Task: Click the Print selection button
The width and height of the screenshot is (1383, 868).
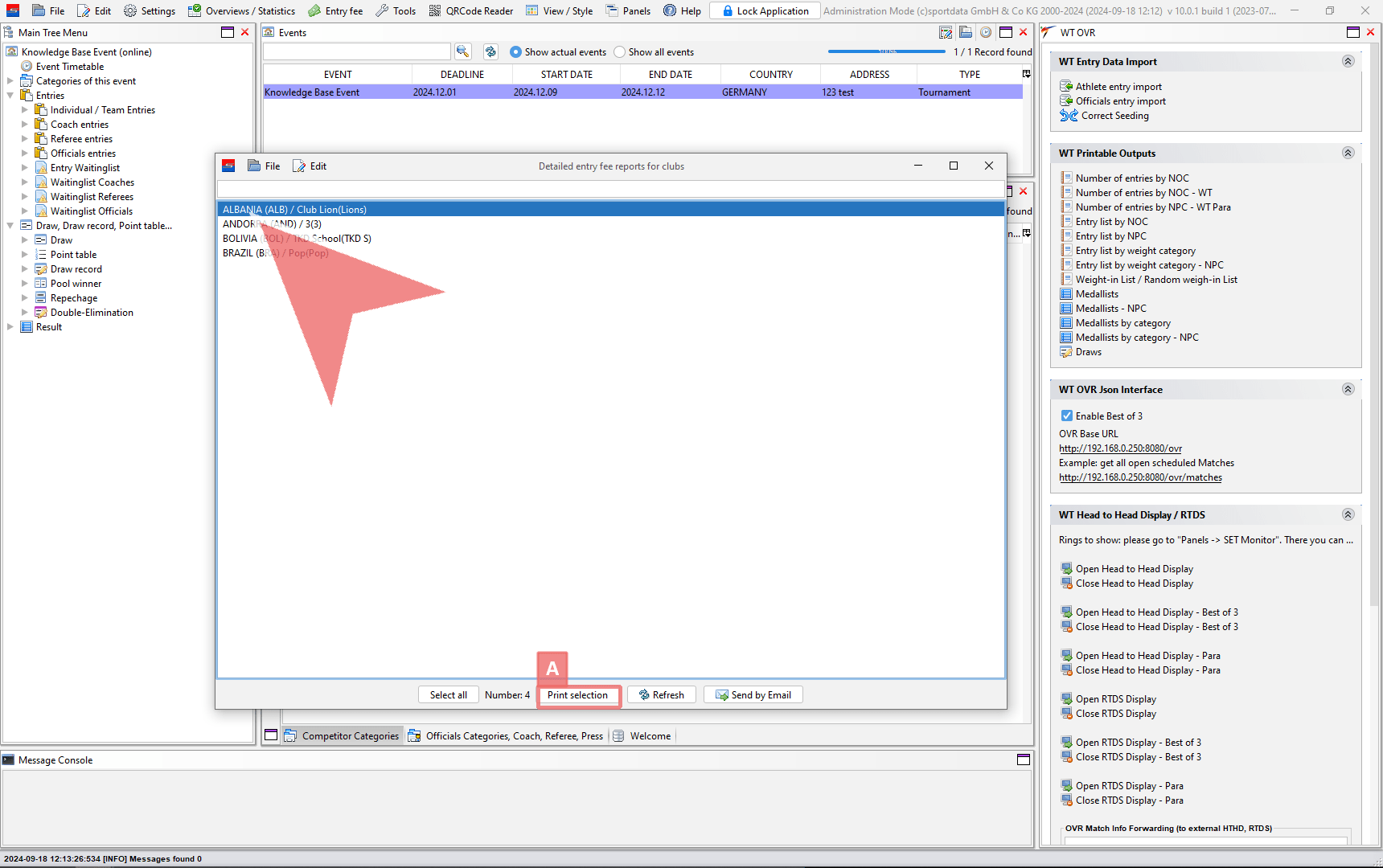Action: 577,695
